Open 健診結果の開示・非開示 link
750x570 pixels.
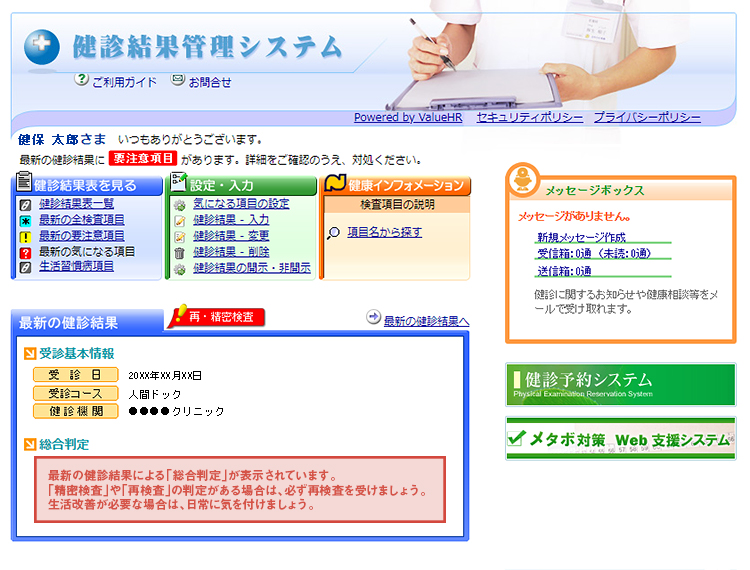(x=252, y=268)
